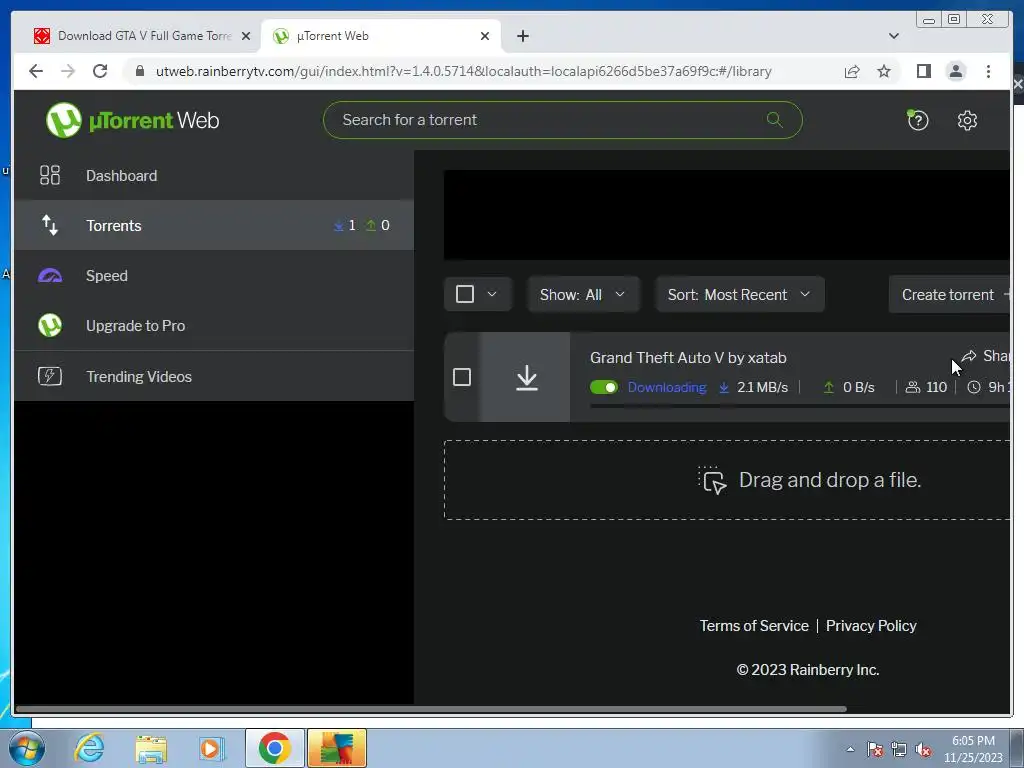Bookmark this page with the star icon
This screenshot has height=768, width=1024.
884,71
